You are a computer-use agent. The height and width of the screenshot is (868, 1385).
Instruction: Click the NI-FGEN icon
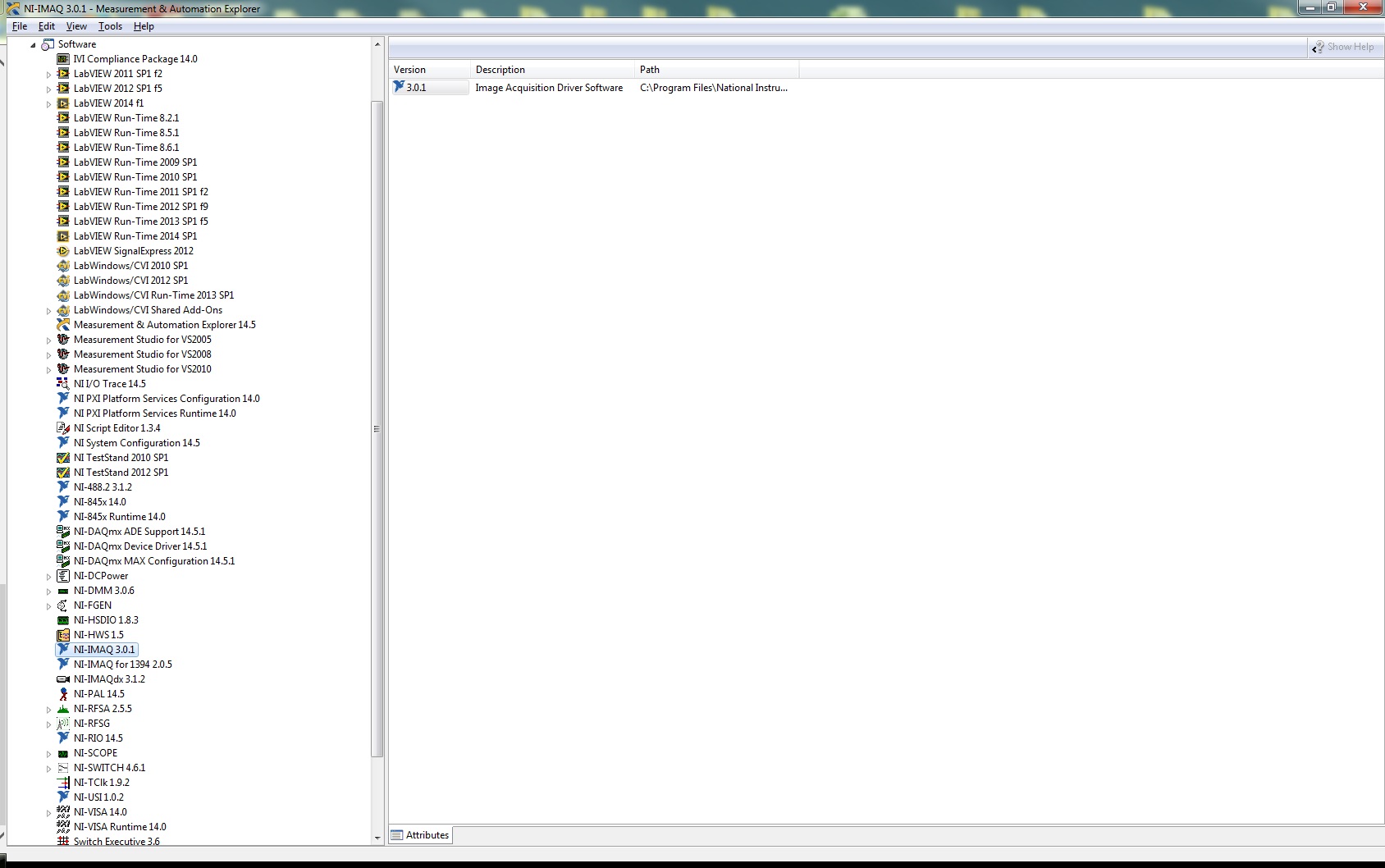tap(63, 605)
